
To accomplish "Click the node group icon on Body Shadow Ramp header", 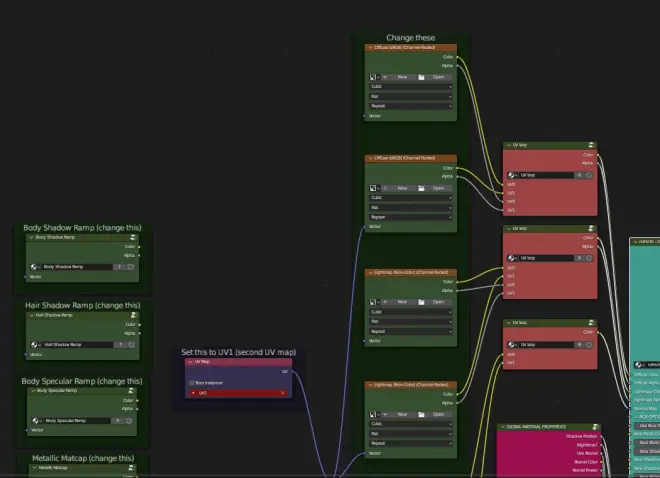I will click(133, 237).
